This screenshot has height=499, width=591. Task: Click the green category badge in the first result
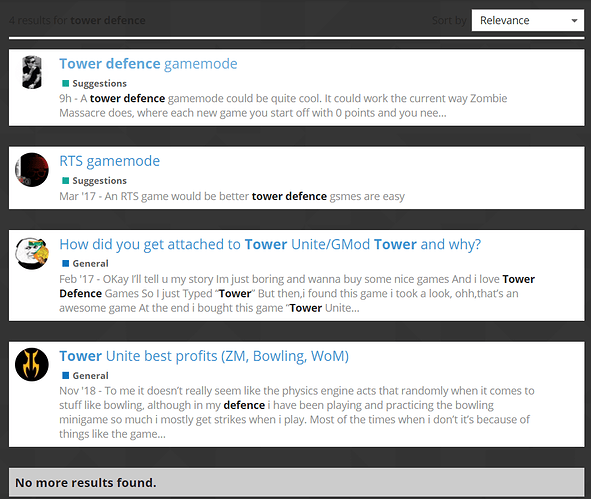tap(66, 83)
